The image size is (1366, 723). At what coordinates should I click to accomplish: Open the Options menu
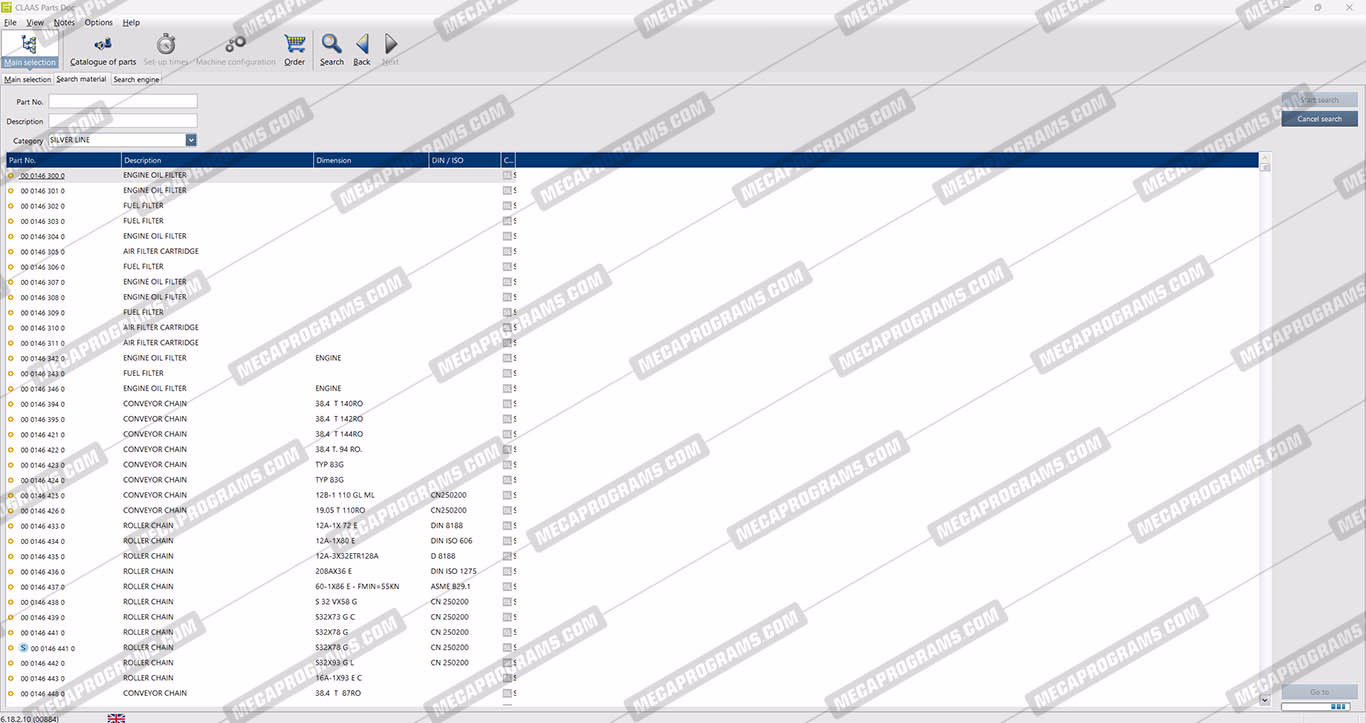(99, 22)
